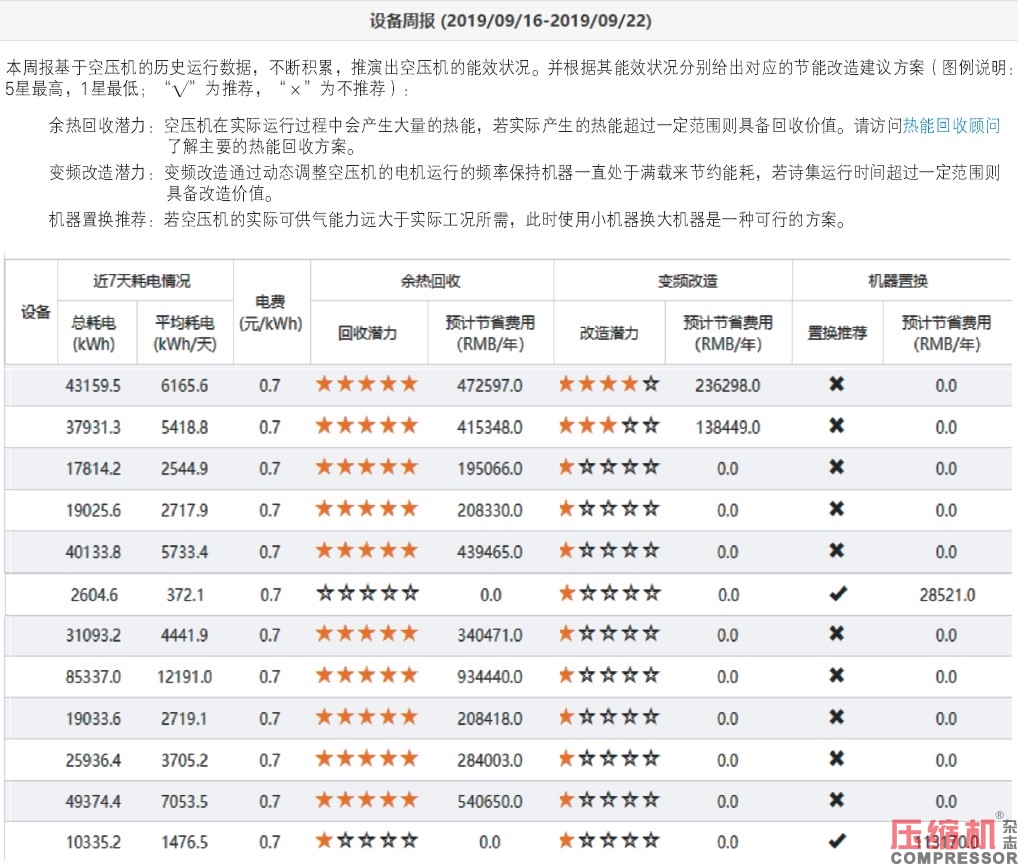
Task: Click the cross icon in row 43159.5
Action: pos(837,384)
